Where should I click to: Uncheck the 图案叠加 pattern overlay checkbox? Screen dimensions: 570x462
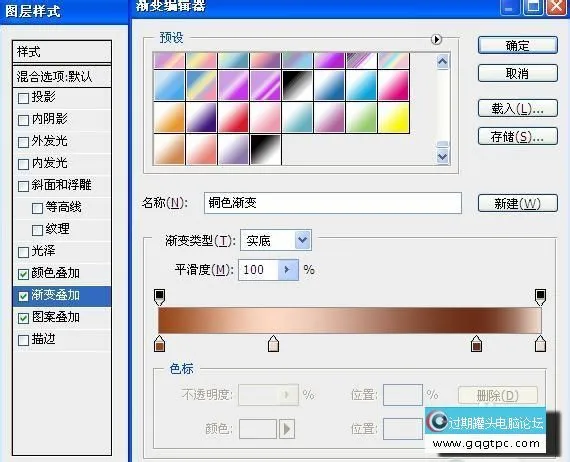(23, 318)
